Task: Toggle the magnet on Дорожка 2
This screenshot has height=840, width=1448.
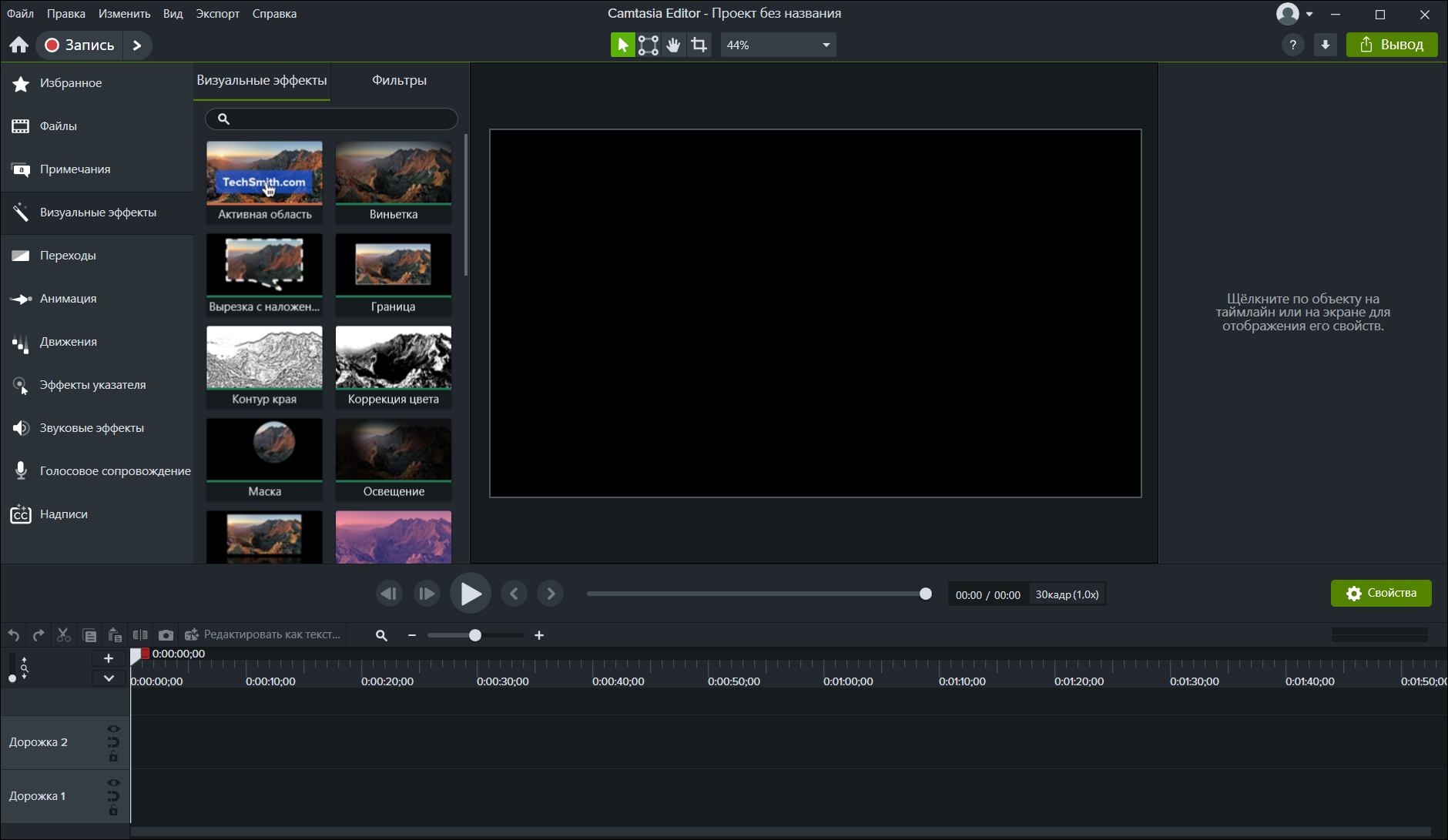Action: (x=113, y=742)
